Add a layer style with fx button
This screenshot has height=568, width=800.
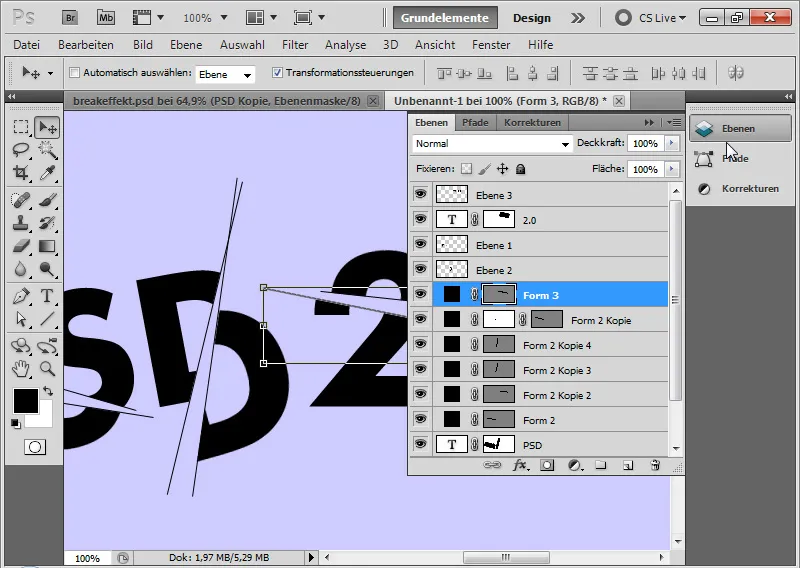[520, 465]
